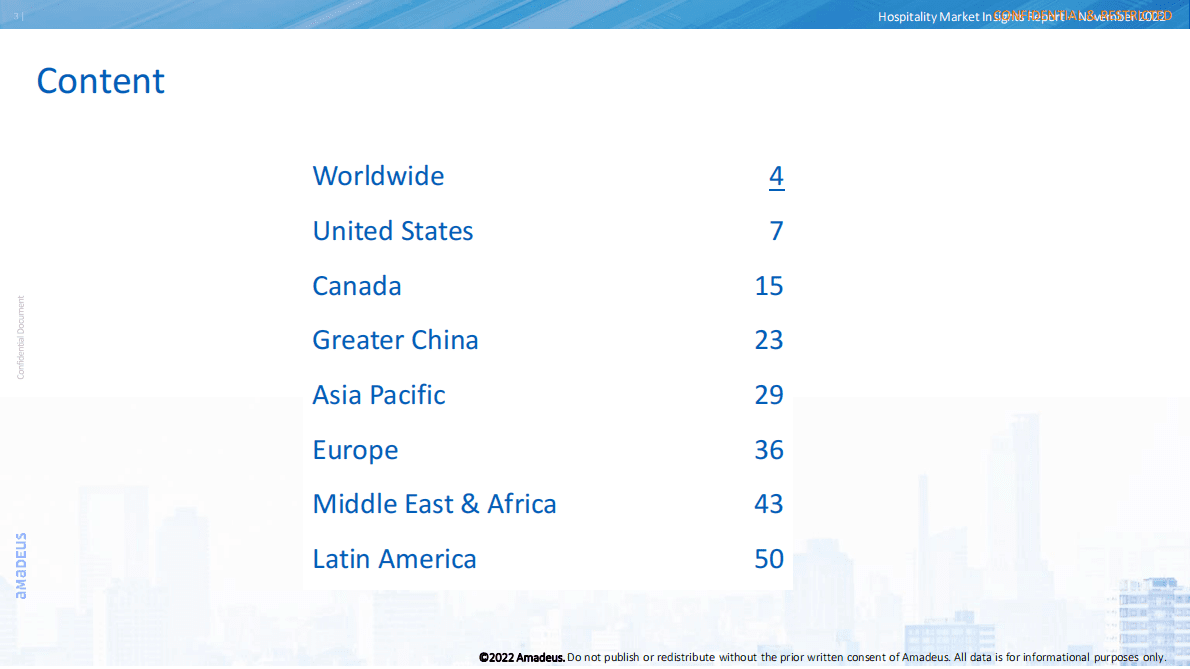Click page number 23 for Greater China

(769, 340)
